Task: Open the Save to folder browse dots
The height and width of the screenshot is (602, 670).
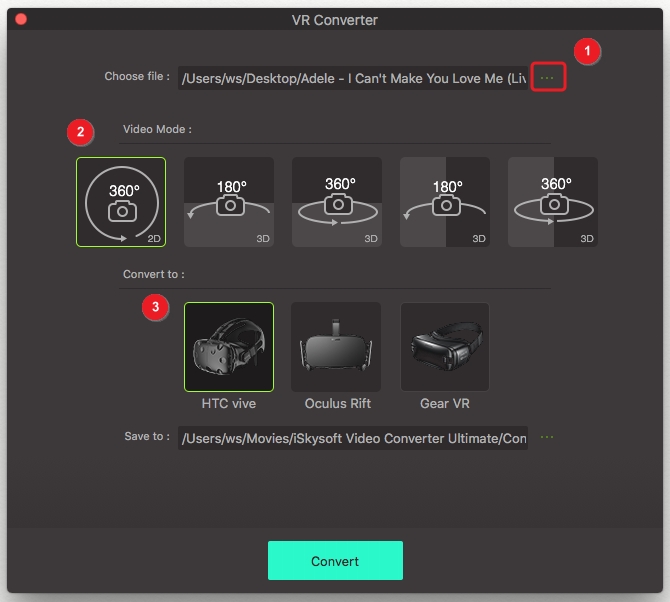Action: pyautogui.click(x=547, y=437)
